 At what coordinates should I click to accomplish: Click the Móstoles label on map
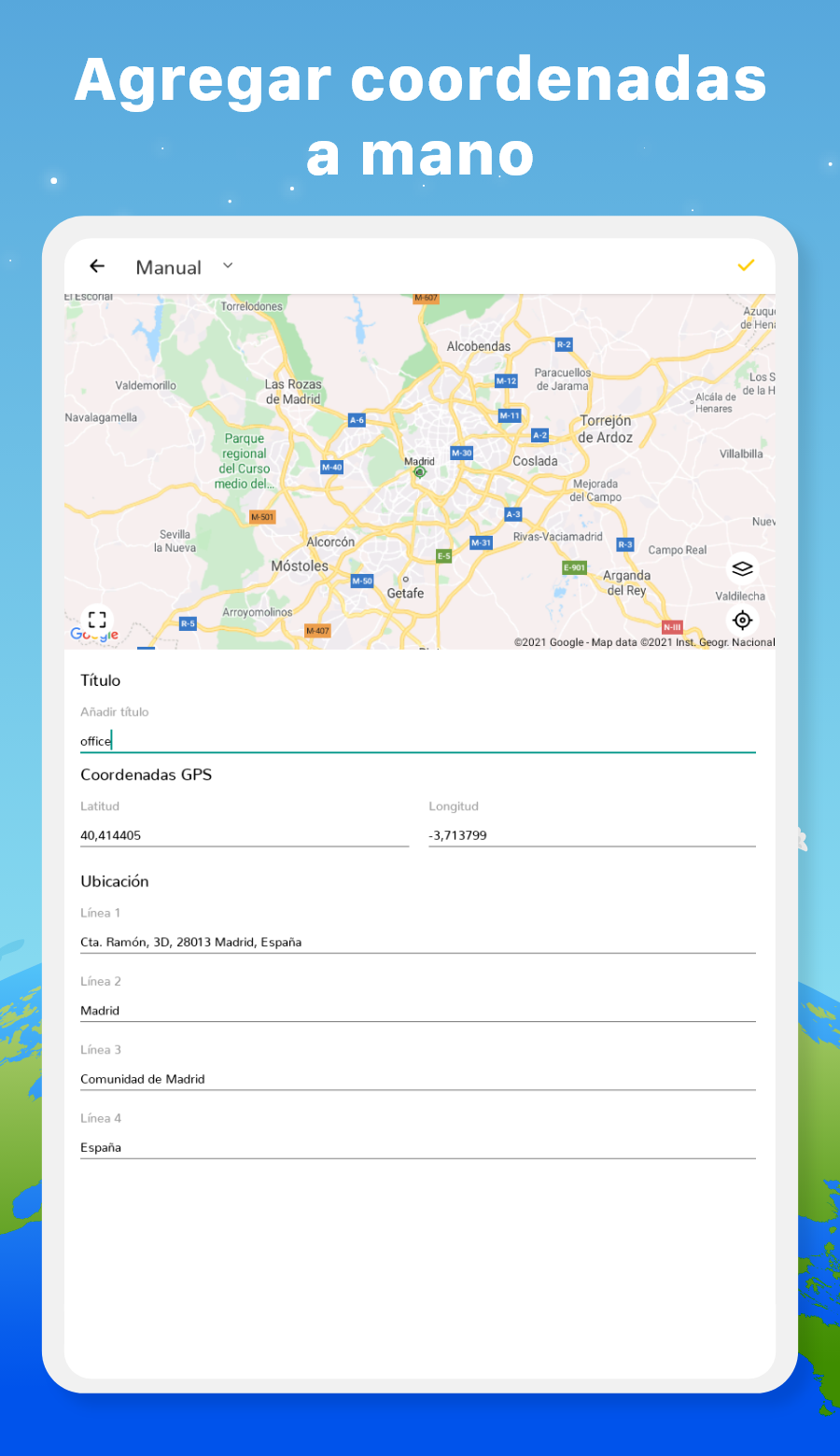[300, 566]
